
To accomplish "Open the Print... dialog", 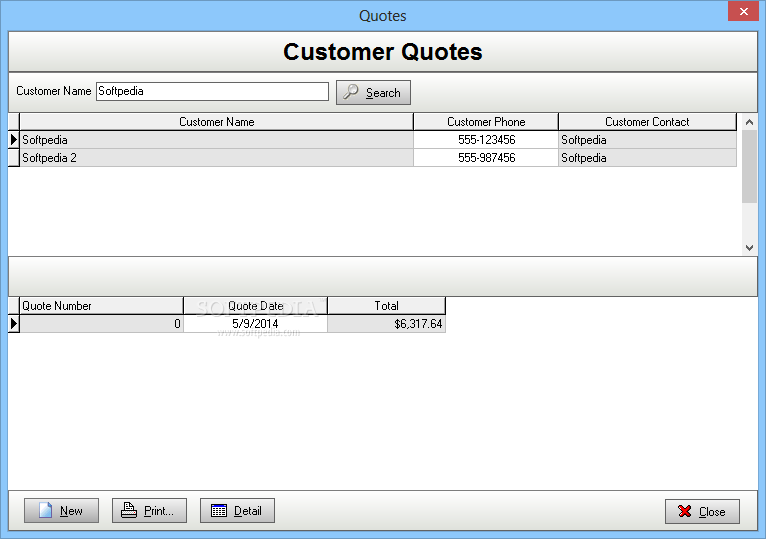I will coord(149,511).
